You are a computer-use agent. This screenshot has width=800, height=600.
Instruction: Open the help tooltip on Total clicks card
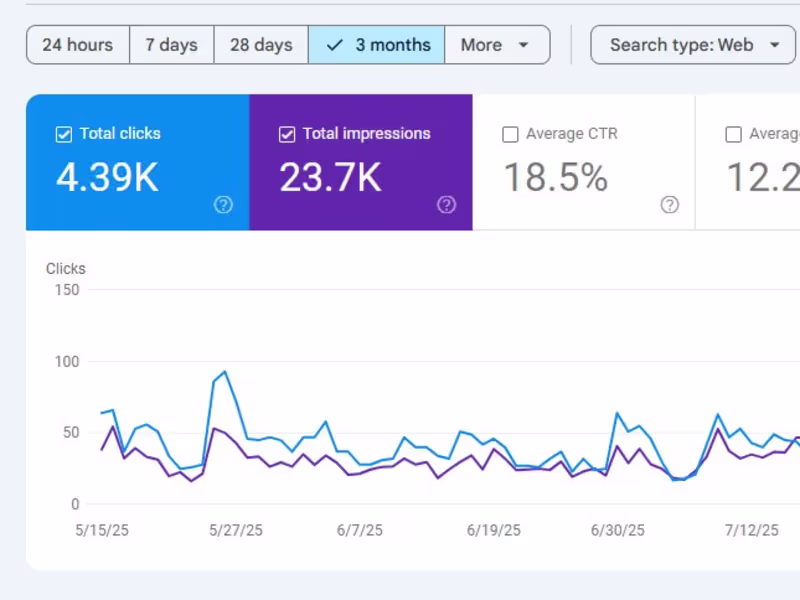pyautogui.click(x=223, y=205)
